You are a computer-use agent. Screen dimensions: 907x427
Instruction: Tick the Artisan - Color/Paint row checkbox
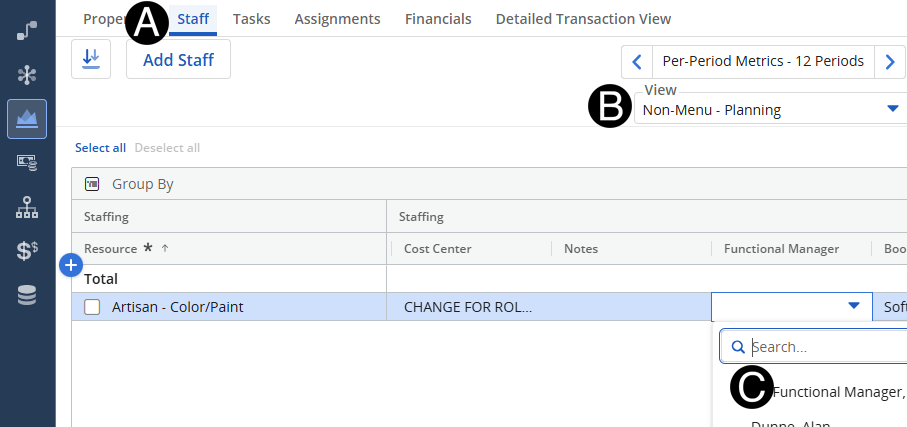pyautogui.click(x=92, y=307)
